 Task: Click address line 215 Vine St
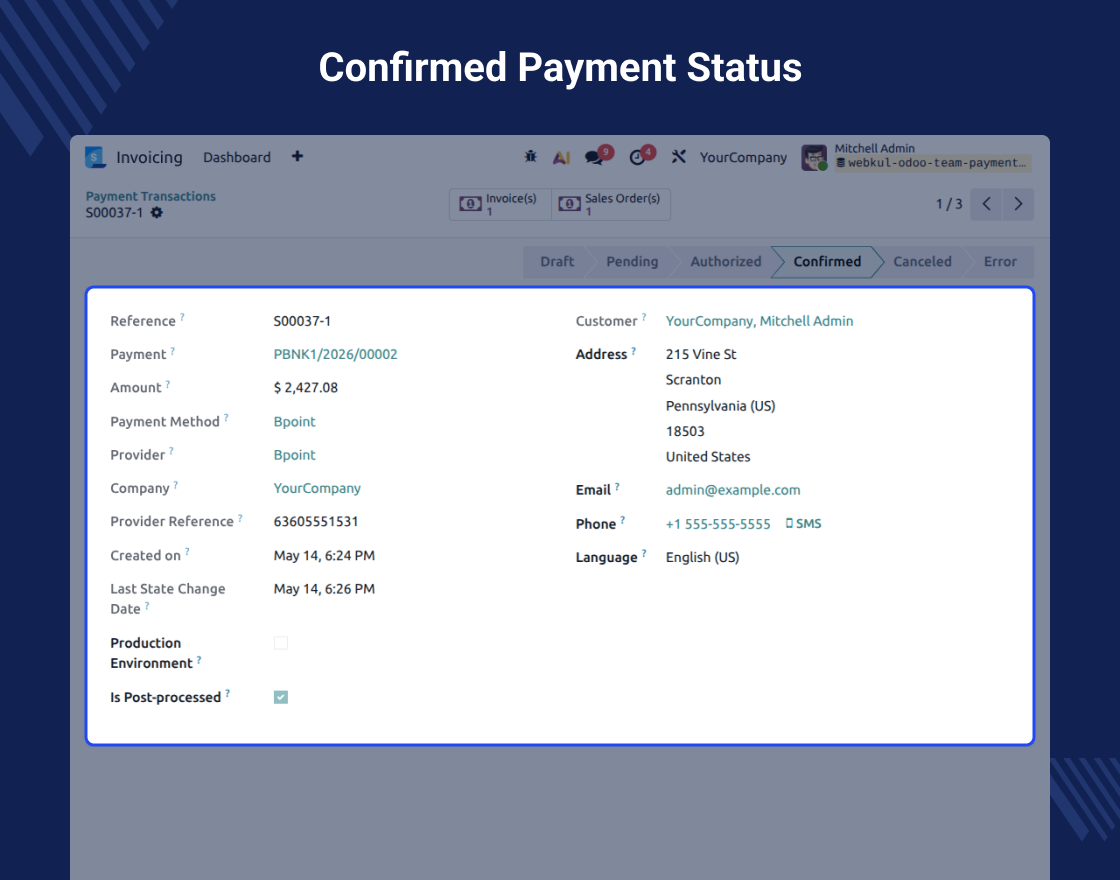701,354
